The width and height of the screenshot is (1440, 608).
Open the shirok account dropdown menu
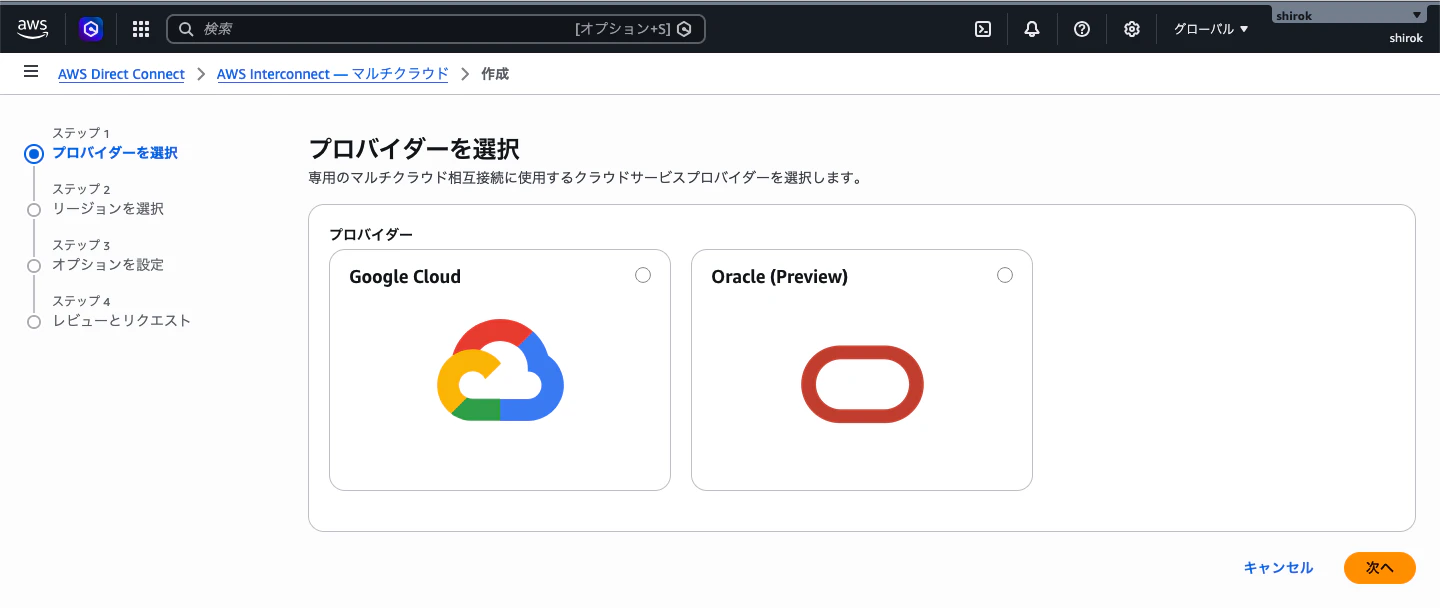click(x=1347, y=15)
